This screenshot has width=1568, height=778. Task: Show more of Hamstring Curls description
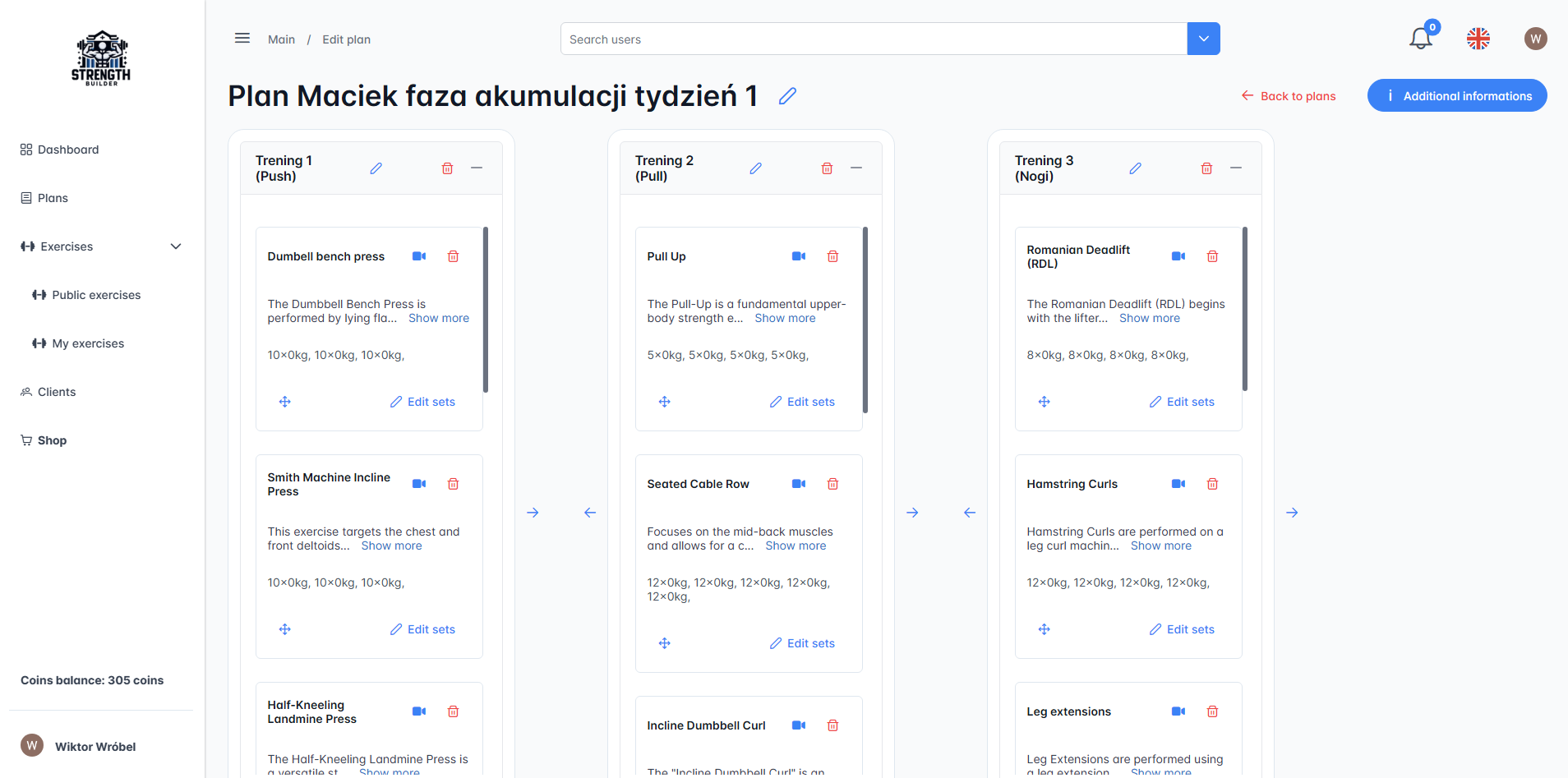tap(1160, 546)
